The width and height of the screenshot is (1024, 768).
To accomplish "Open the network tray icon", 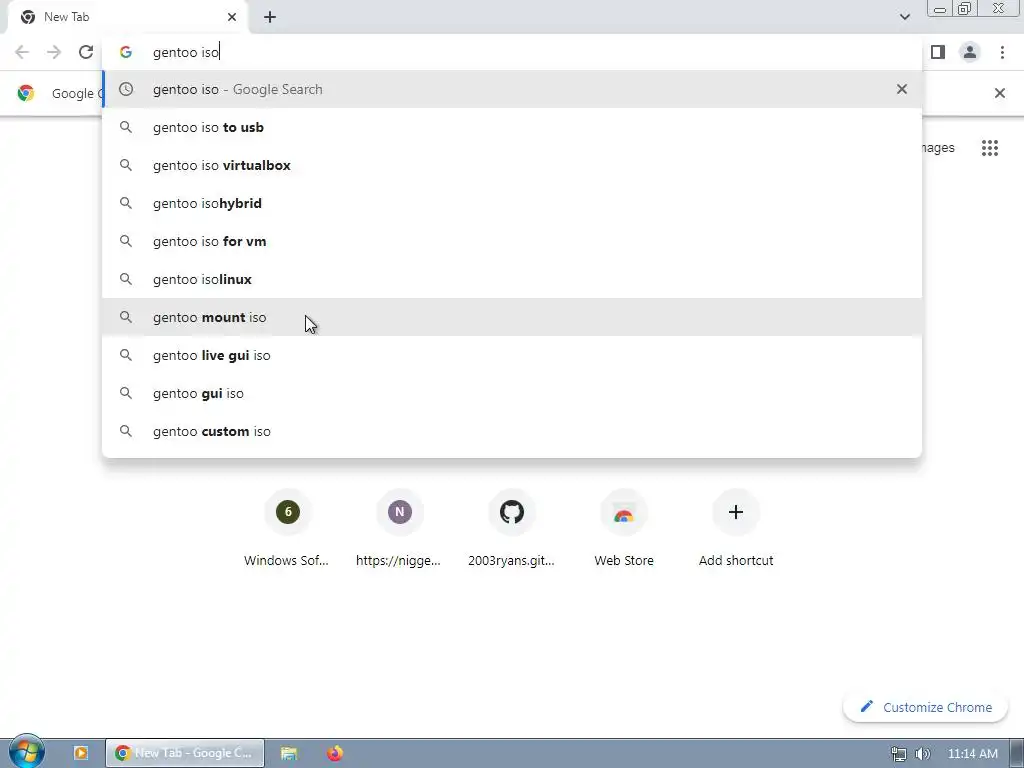I will [899, 754].
